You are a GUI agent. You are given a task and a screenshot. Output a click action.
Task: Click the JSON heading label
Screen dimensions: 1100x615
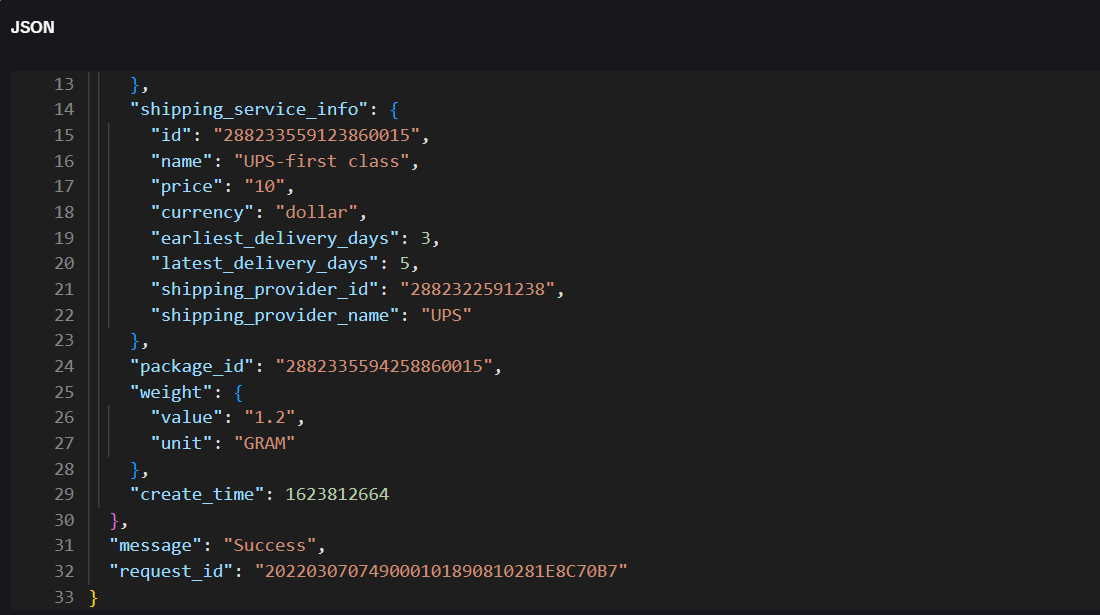tap(33, 28)
